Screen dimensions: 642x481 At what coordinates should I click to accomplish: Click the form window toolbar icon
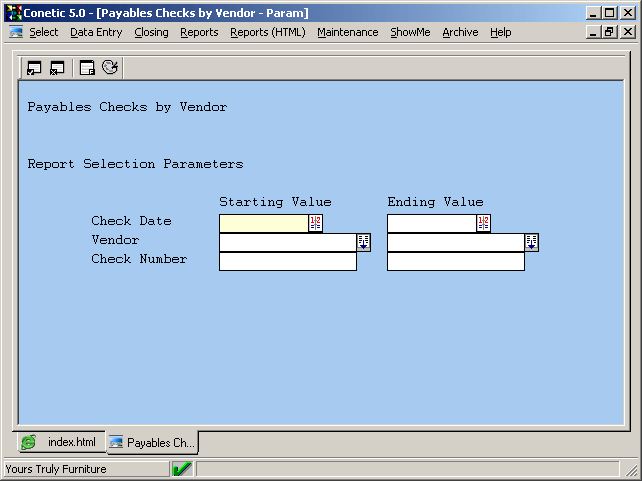87,68
